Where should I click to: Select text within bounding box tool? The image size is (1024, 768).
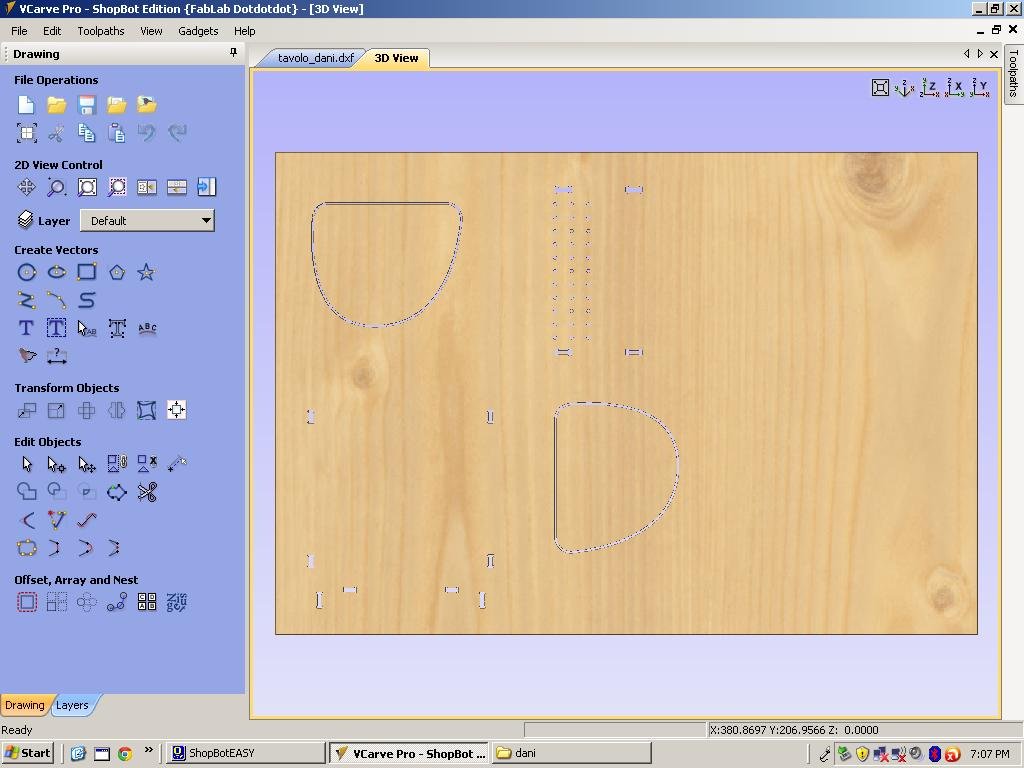56,328
